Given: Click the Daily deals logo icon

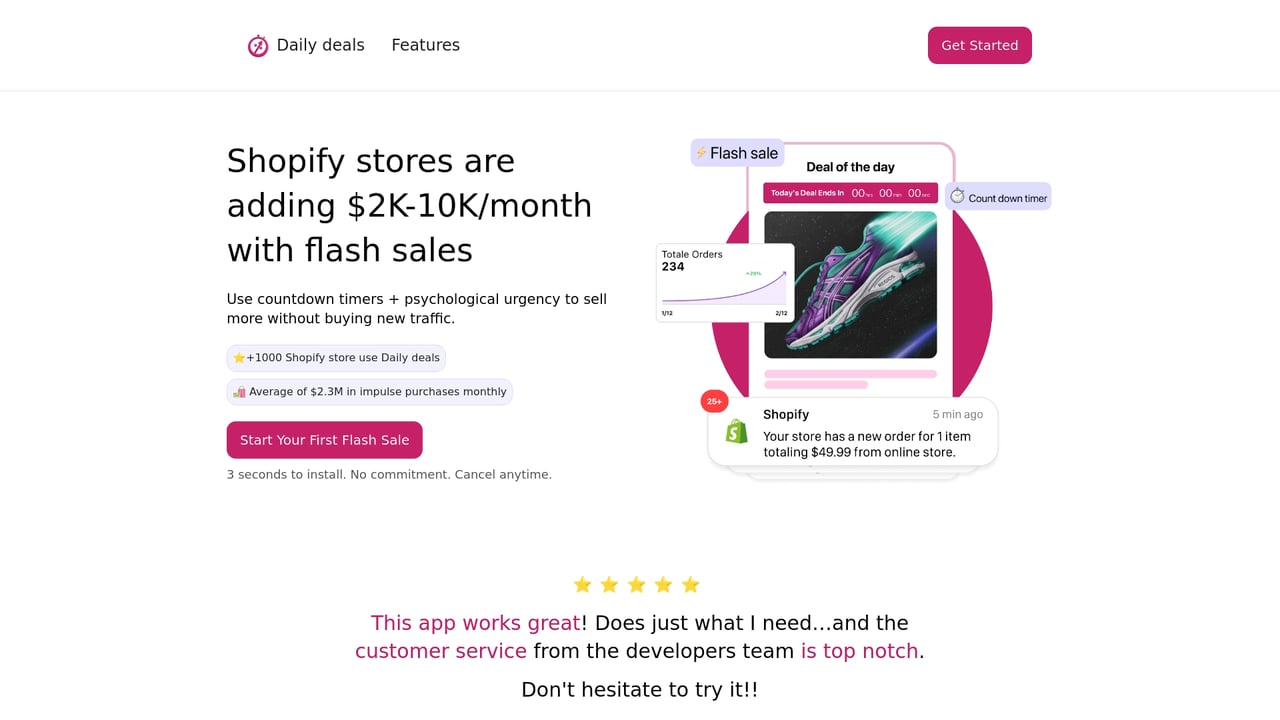Looking at the screenshot, I should pyautogui.click(x=258, y=45).
